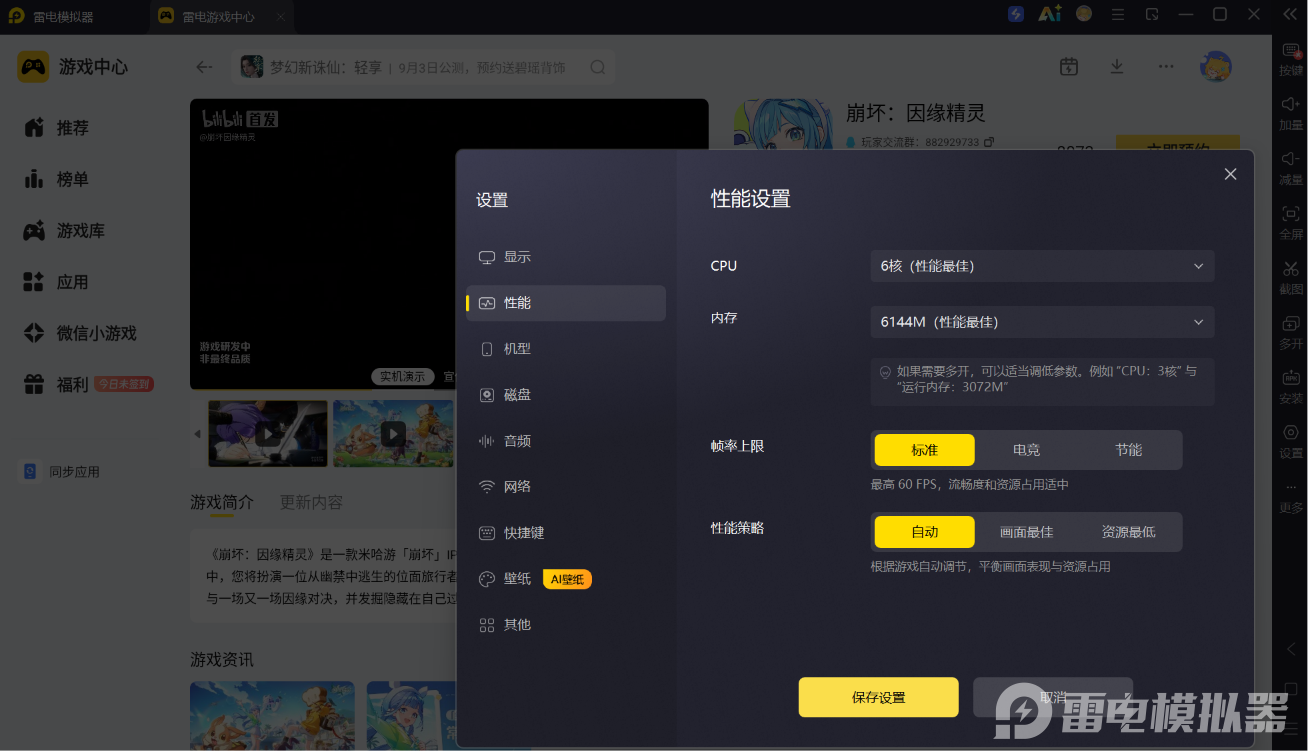Select 节能 frame rate limit
Screen dimensions: 1308x751
point(1128,450)
